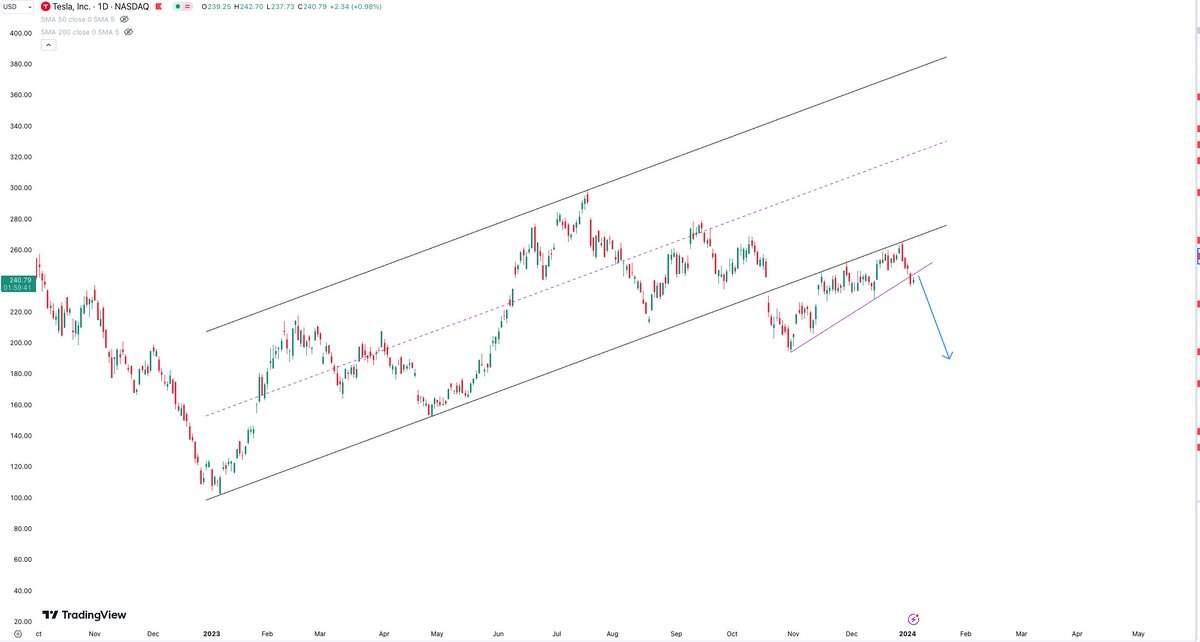Select the SMA 50 close indicator label

[78, 19]
